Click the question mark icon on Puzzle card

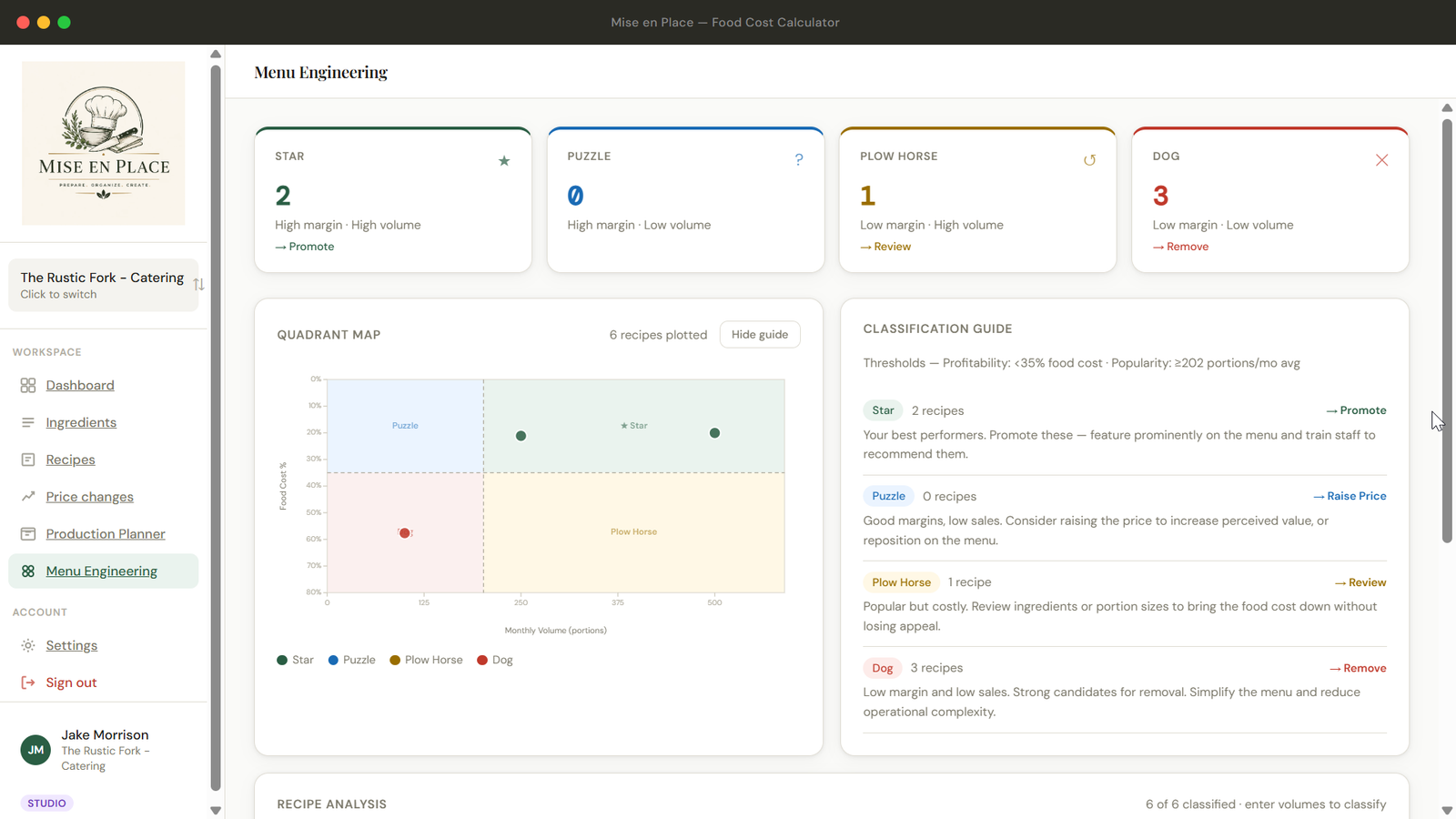click(799, 160)
